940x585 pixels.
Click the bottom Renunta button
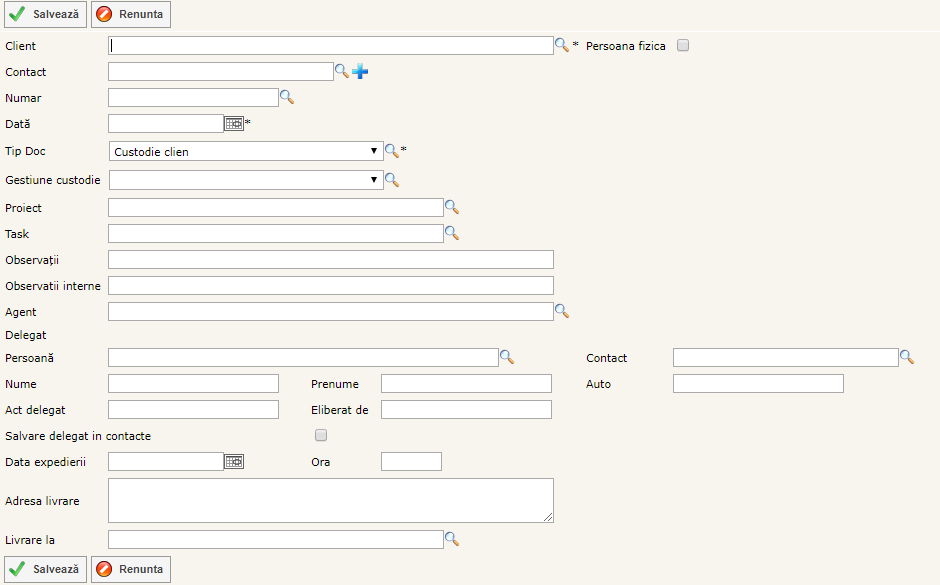tap(131, 569)
